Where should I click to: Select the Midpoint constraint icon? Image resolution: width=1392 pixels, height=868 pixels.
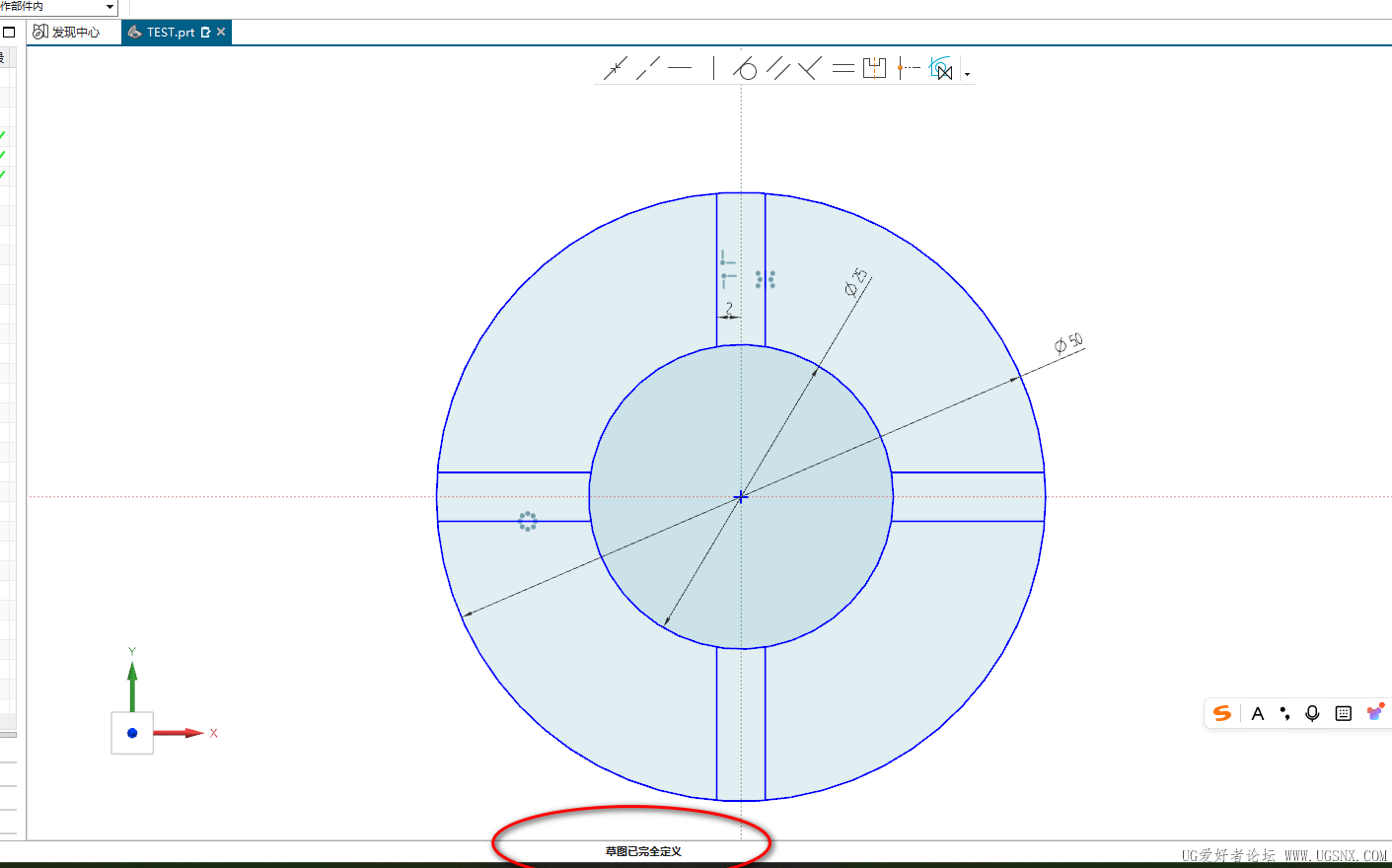(908, 68)
